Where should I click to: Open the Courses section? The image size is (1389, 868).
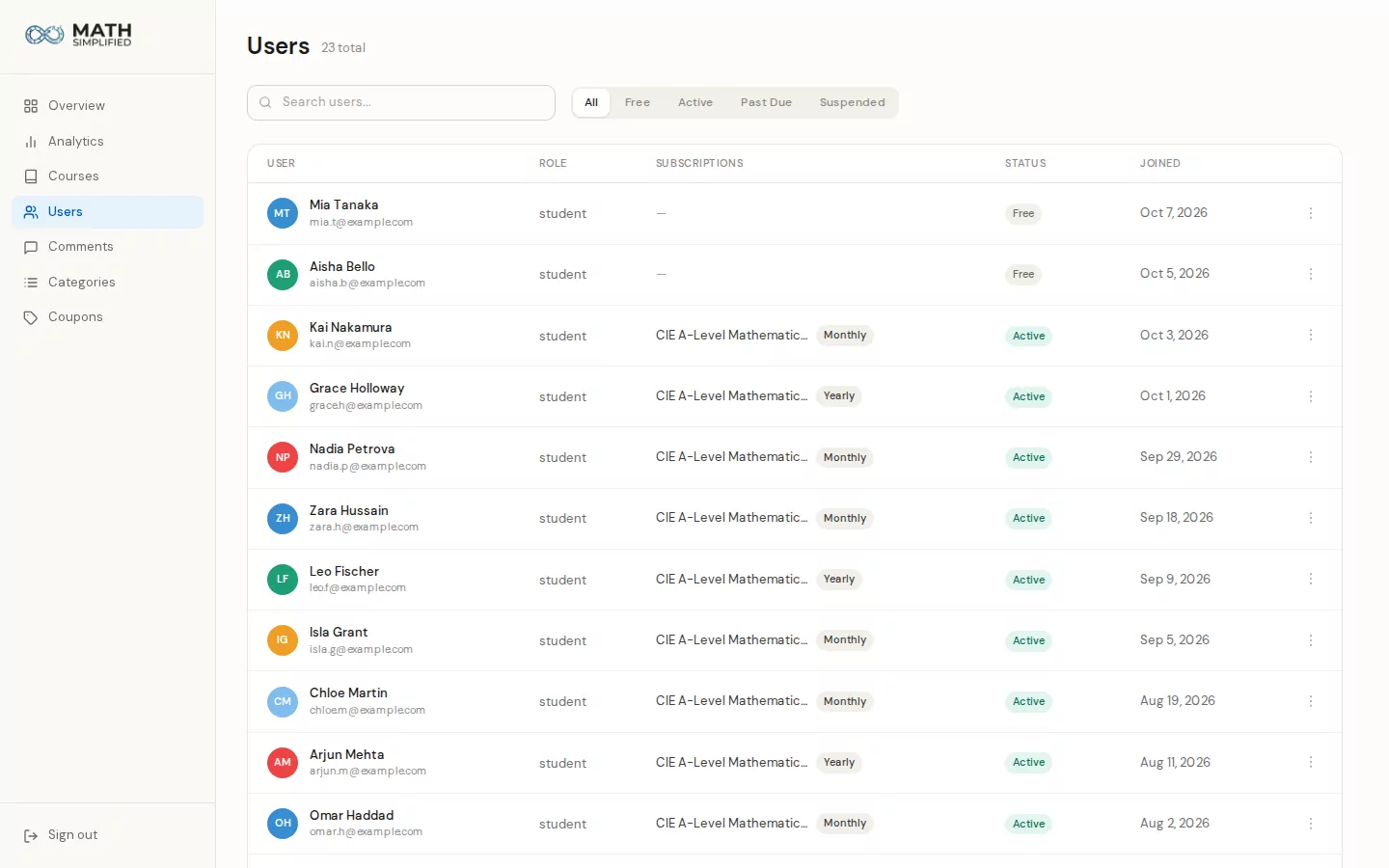point(107,176)
